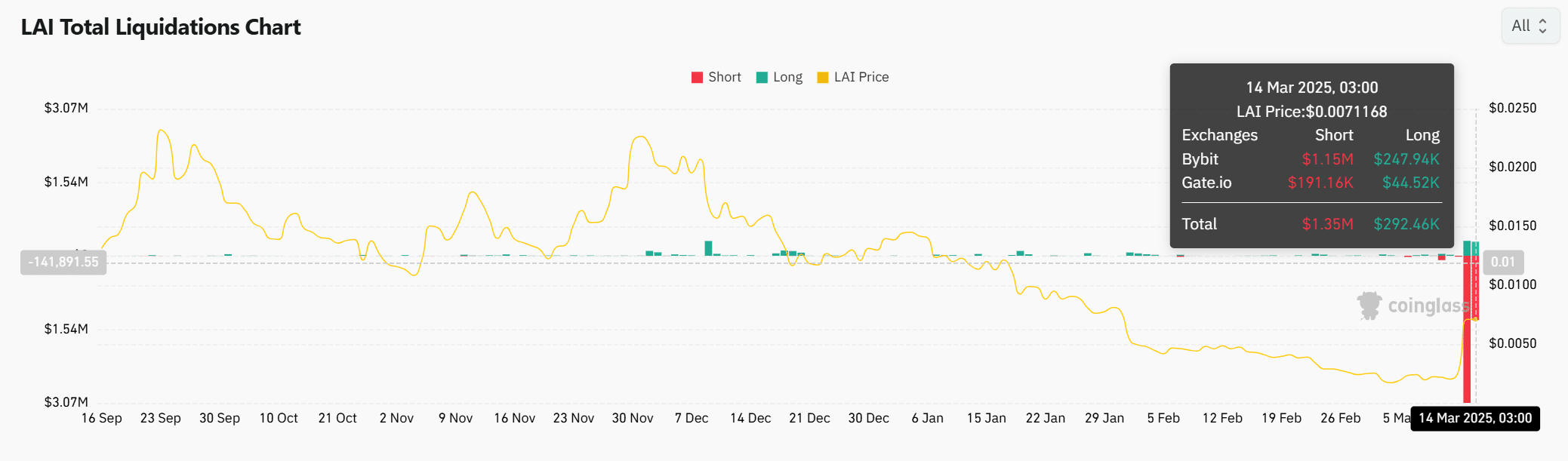The height and width of the screenshot is (461, 1568).
Task: Click the coinglass watermark logo icon
Action: point(1369,306)
